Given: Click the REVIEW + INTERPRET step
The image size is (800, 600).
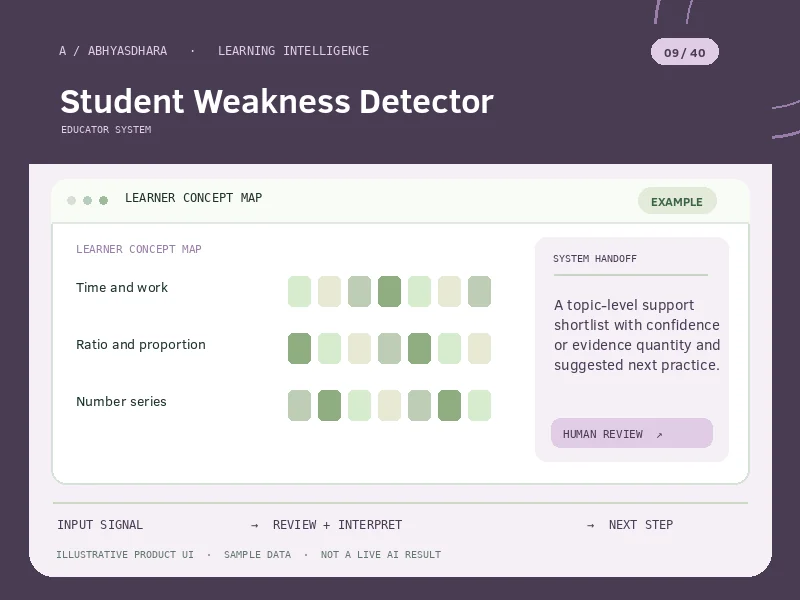Looking at the screenshot, I should click(x=337, y=525).
